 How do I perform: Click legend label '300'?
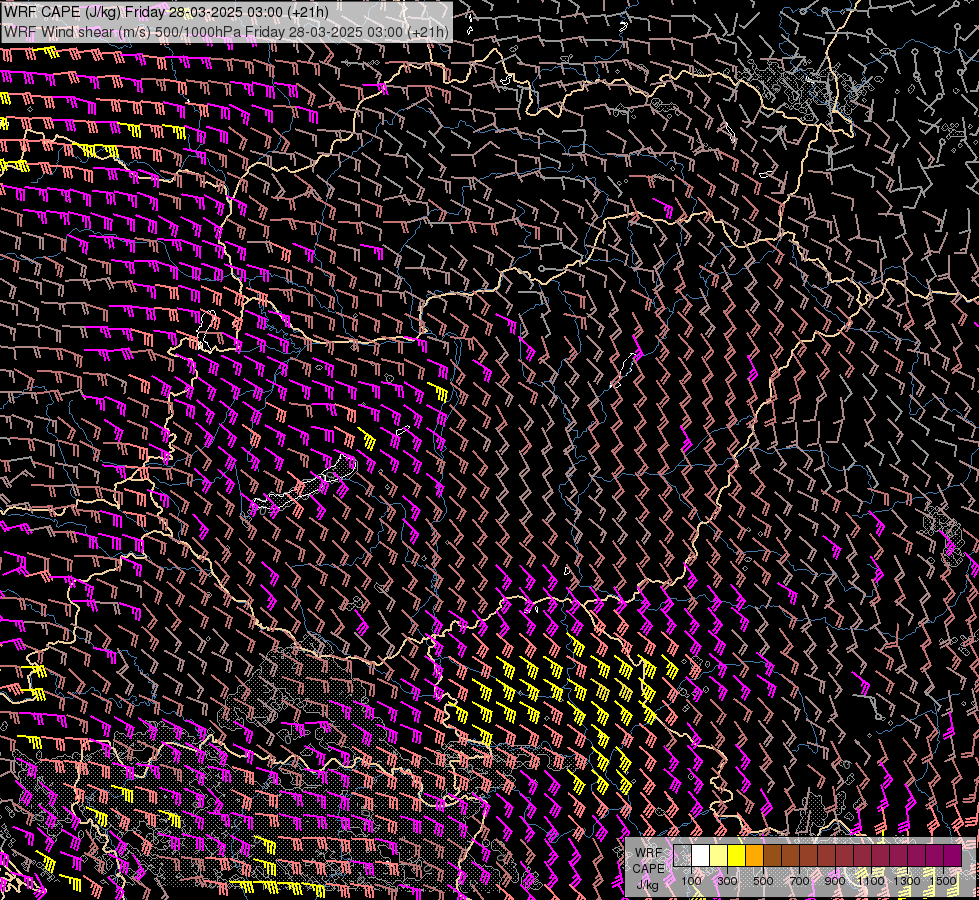(727, 881)
